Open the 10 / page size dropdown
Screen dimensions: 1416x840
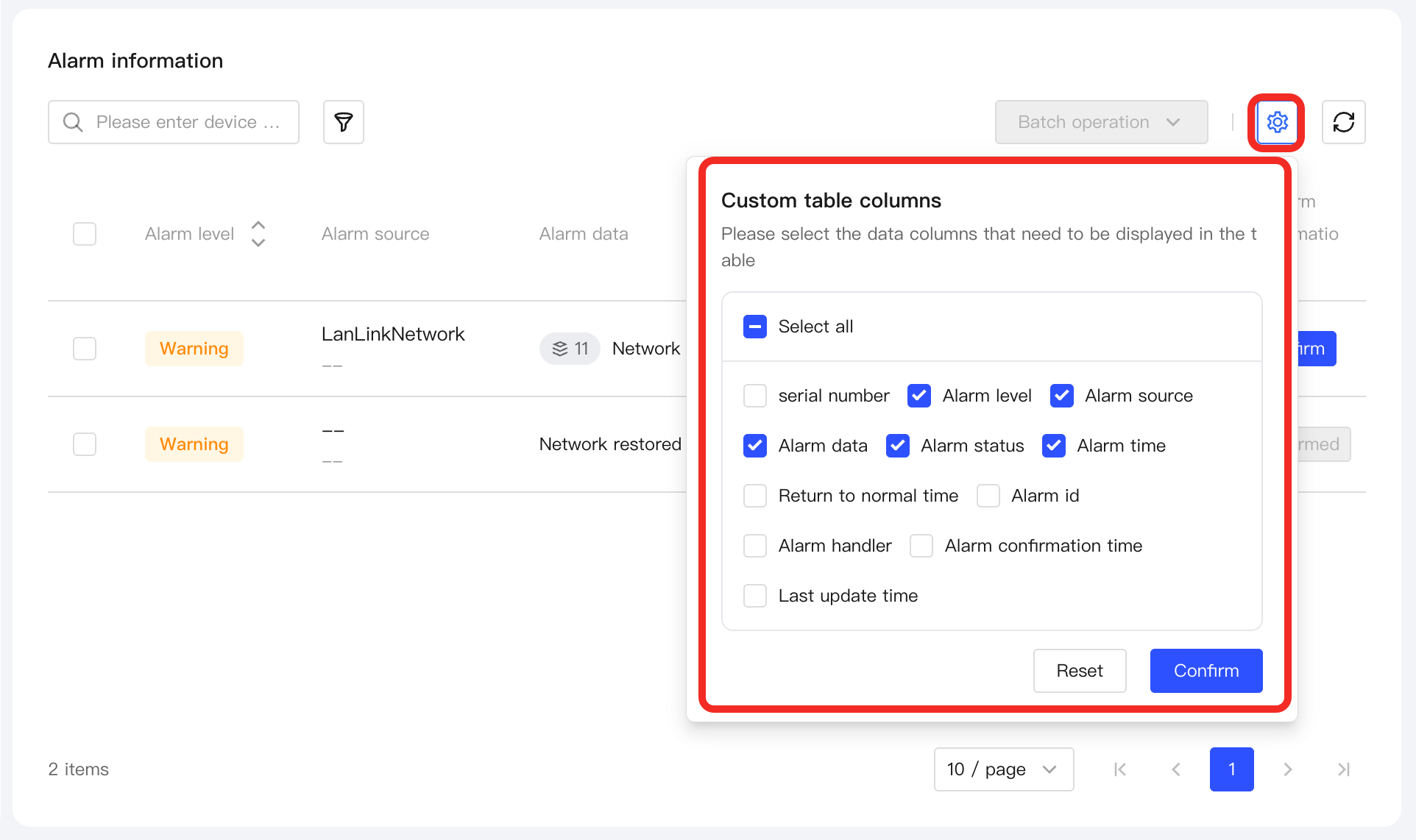(x=1004, y=769)
